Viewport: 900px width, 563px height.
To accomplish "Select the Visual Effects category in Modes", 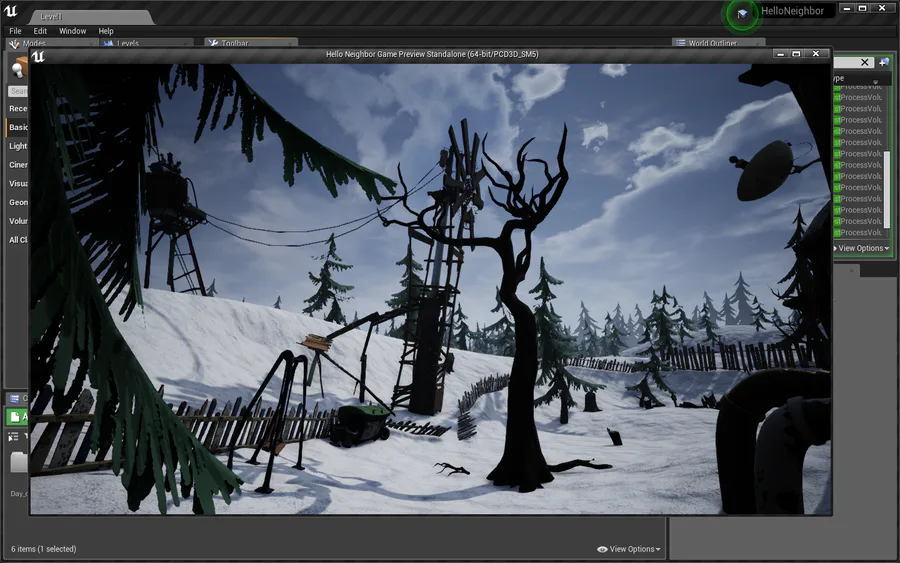I will (x=18, y=184).
